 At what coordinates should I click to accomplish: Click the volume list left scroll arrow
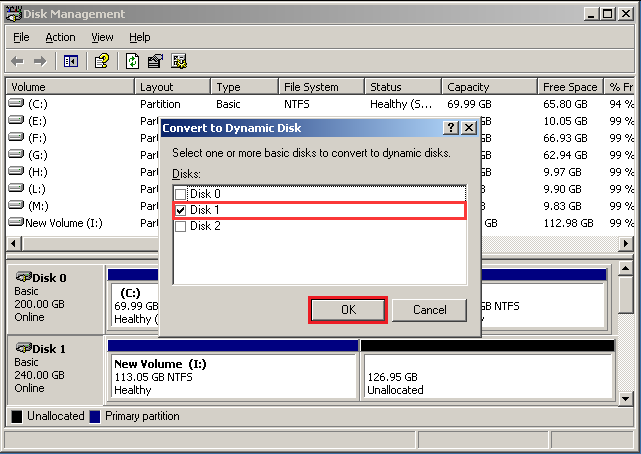(x=13, y=244)
